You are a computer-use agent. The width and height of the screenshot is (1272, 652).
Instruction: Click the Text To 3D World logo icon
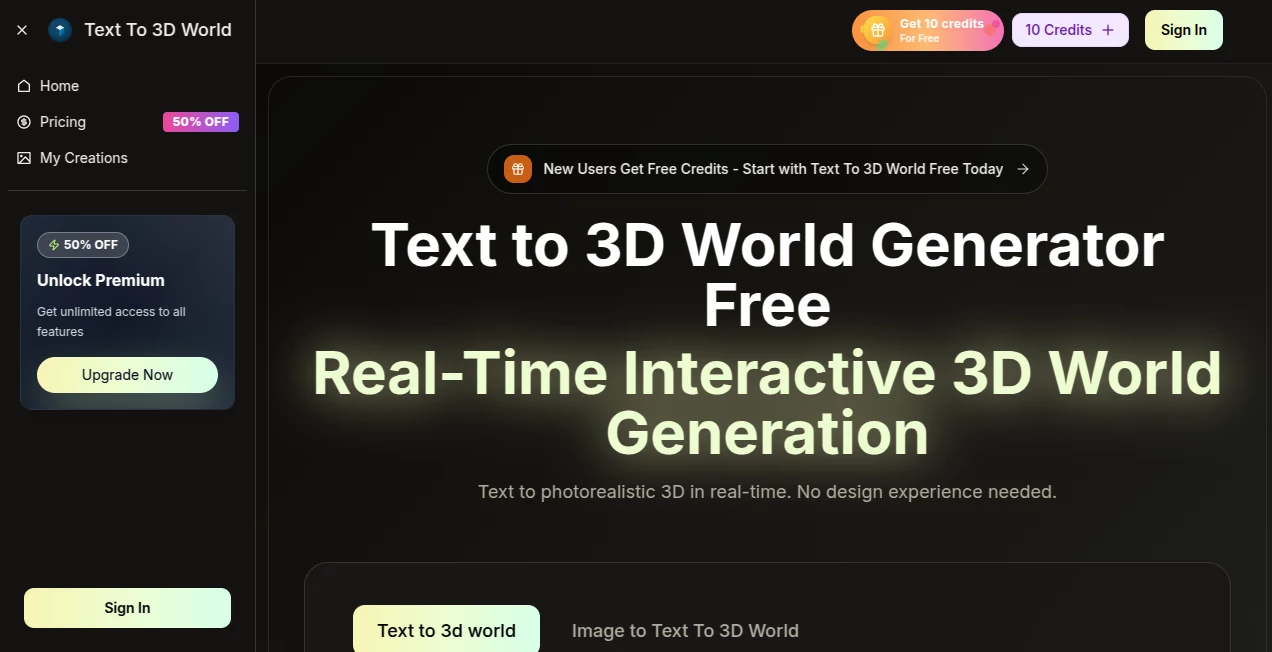click(x=60, y=29)
